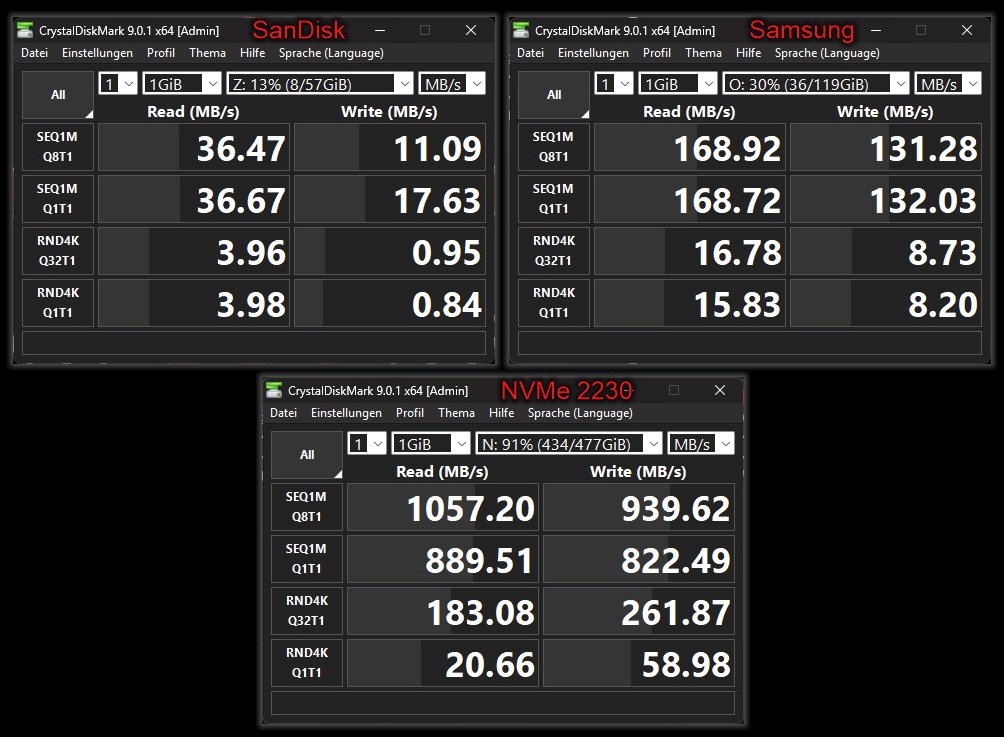Click the empty comment field in Samsung window
This screenshot has width=1004, height=737.
coord(750,343)
